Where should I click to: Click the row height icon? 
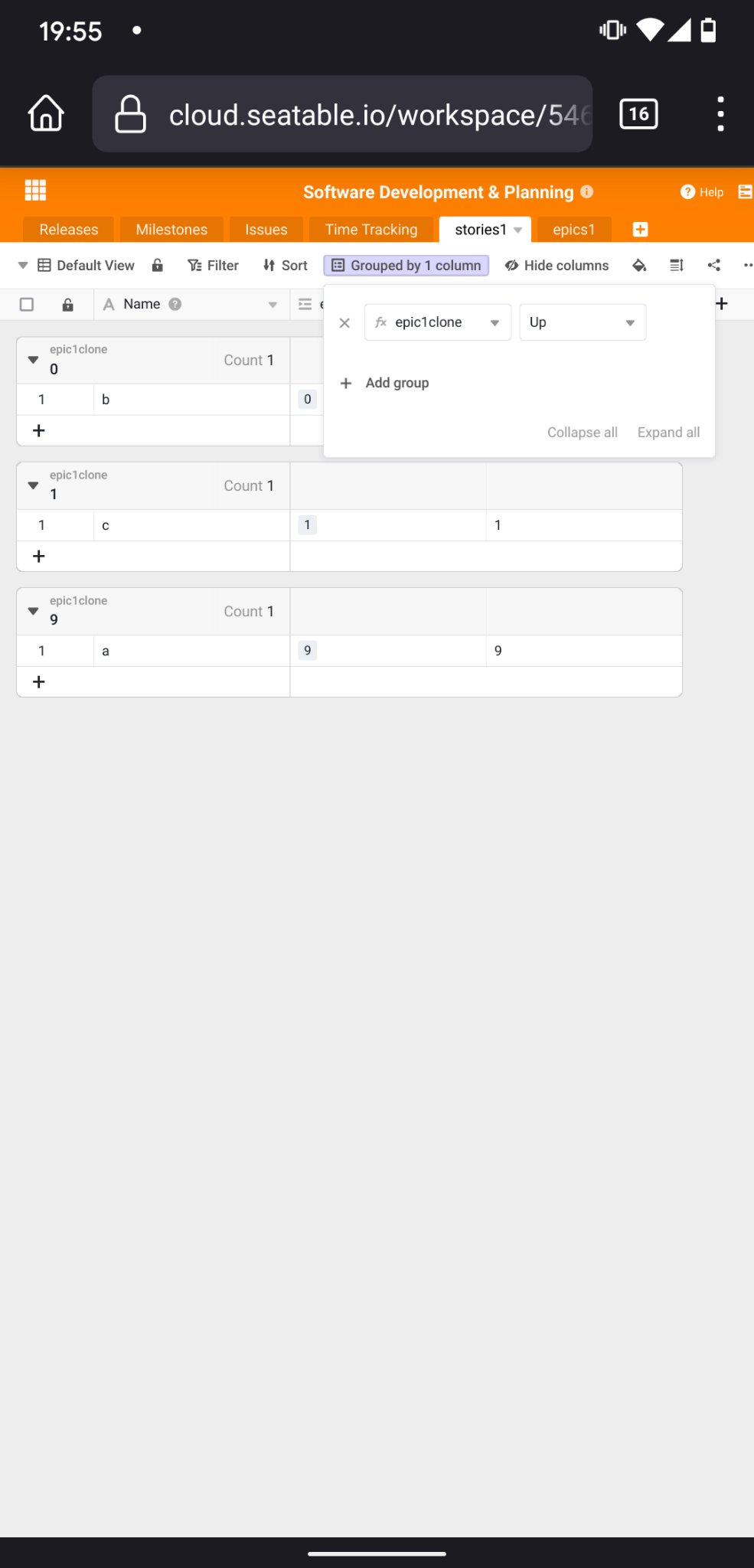[x=677, y=266]
